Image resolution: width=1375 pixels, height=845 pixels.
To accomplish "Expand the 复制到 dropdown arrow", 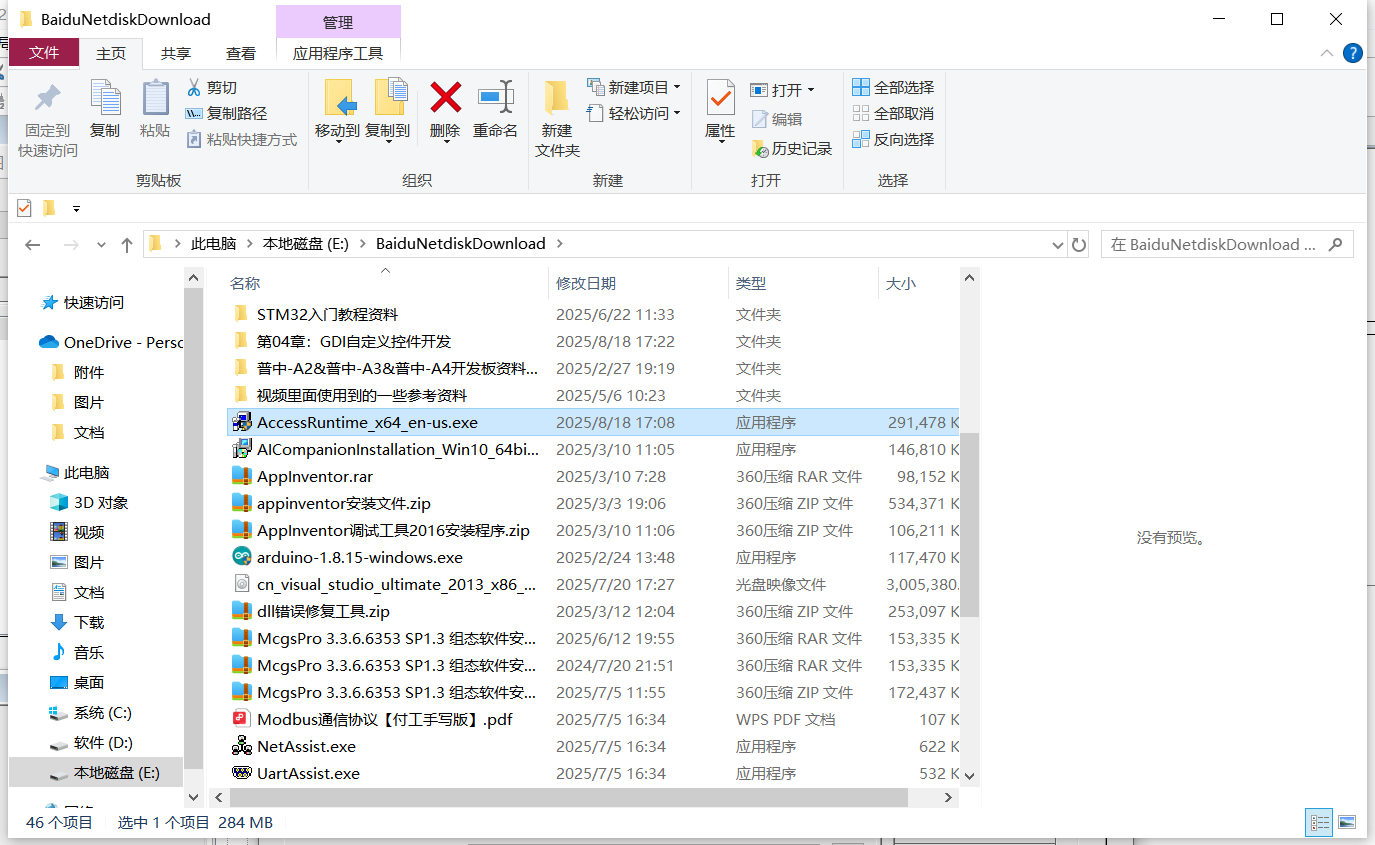I will pyautogui.click(x=389, y=143).
